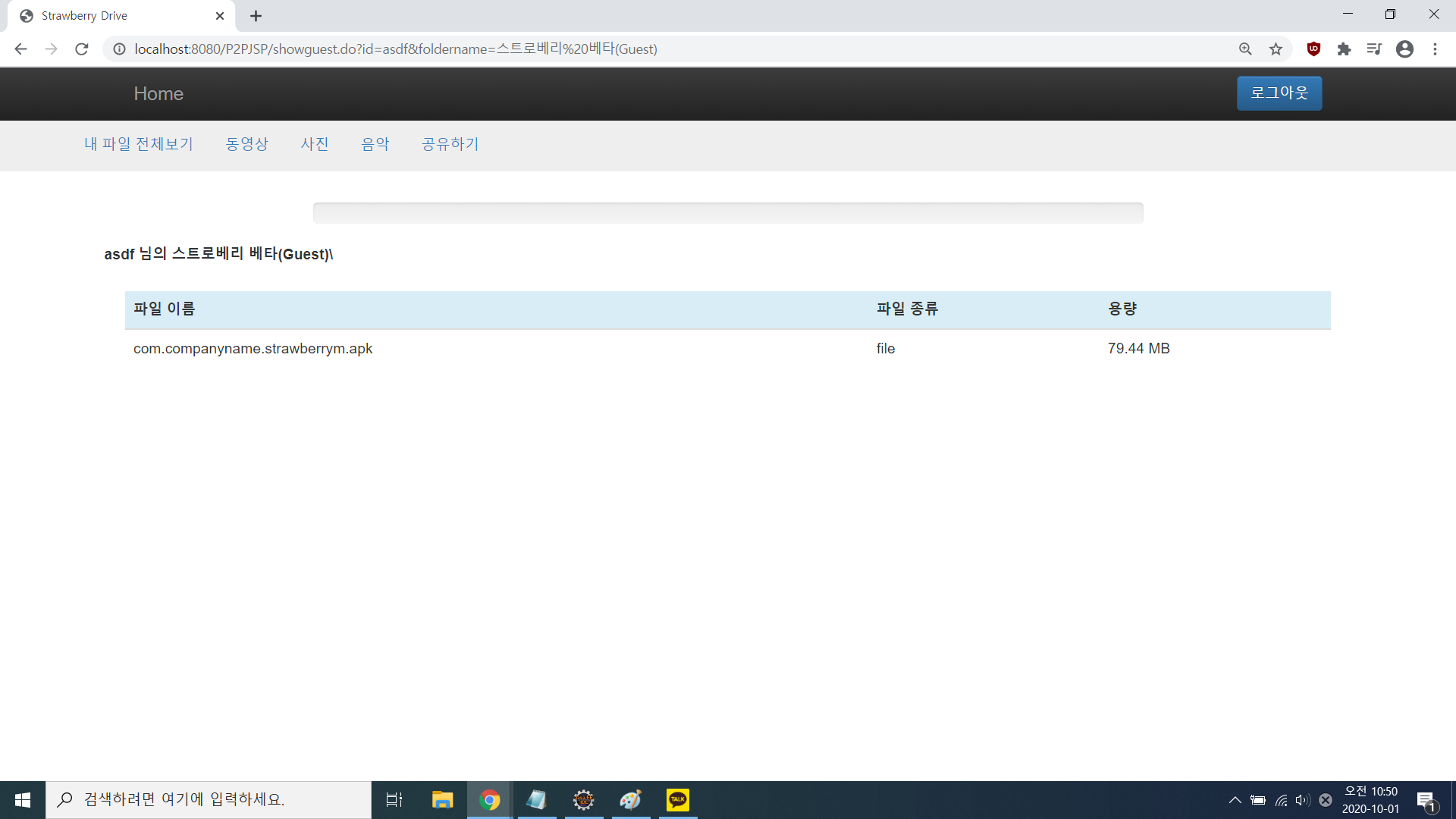The height and width of the screenshot is (819, 1456).
Task: Launch the Eclipse Java EE IDE from taskbar
Action: 583,799
